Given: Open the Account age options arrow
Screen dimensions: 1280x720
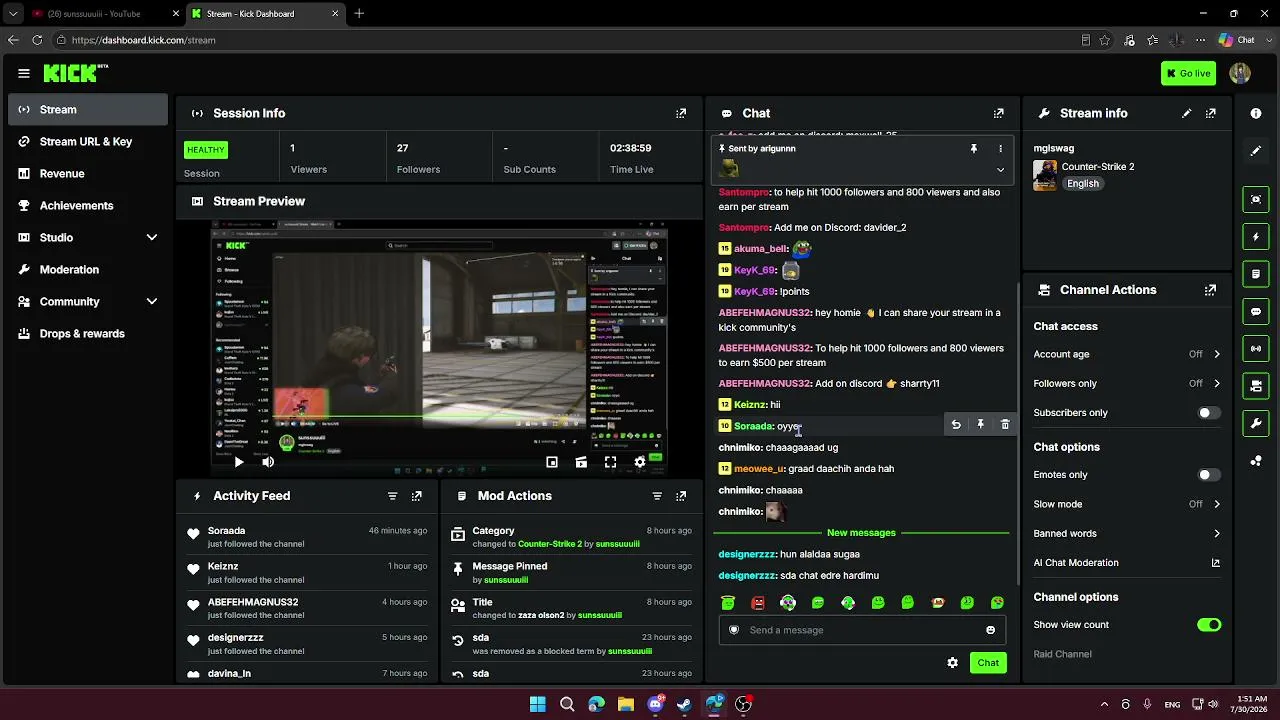Looking at the screenshot, I should click(1217, 354).
